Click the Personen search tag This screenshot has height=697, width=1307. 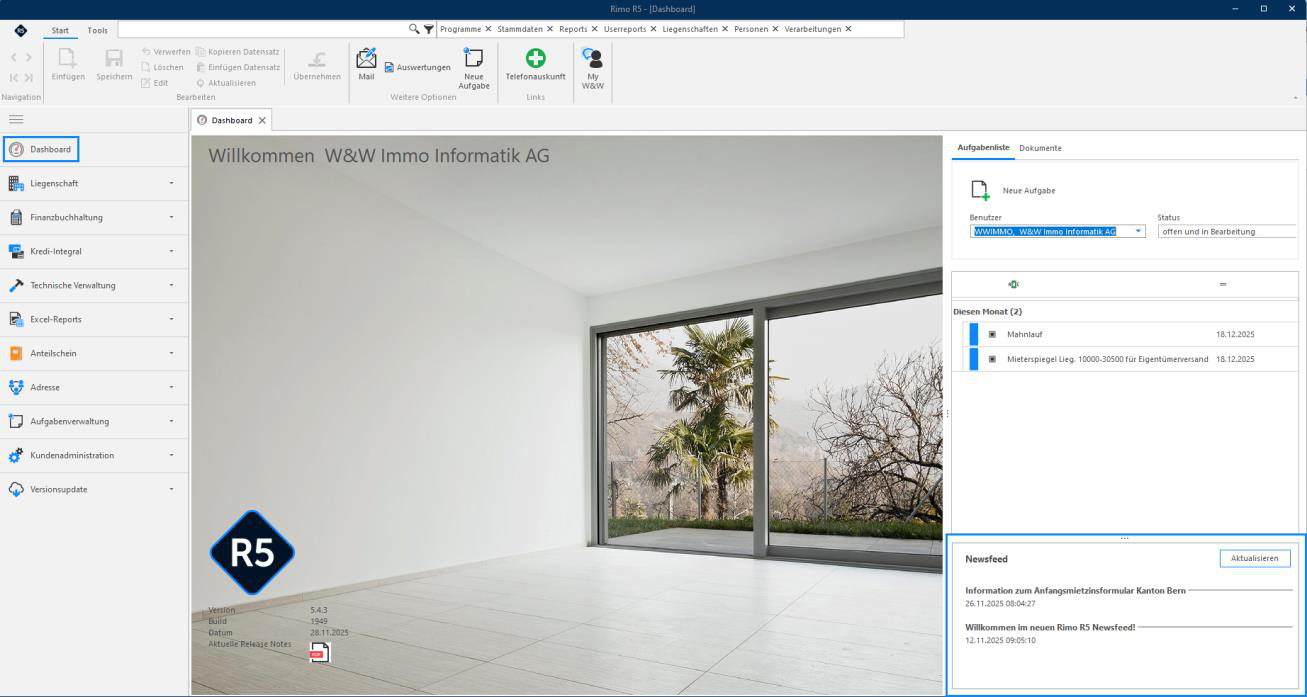pos(752,29)
